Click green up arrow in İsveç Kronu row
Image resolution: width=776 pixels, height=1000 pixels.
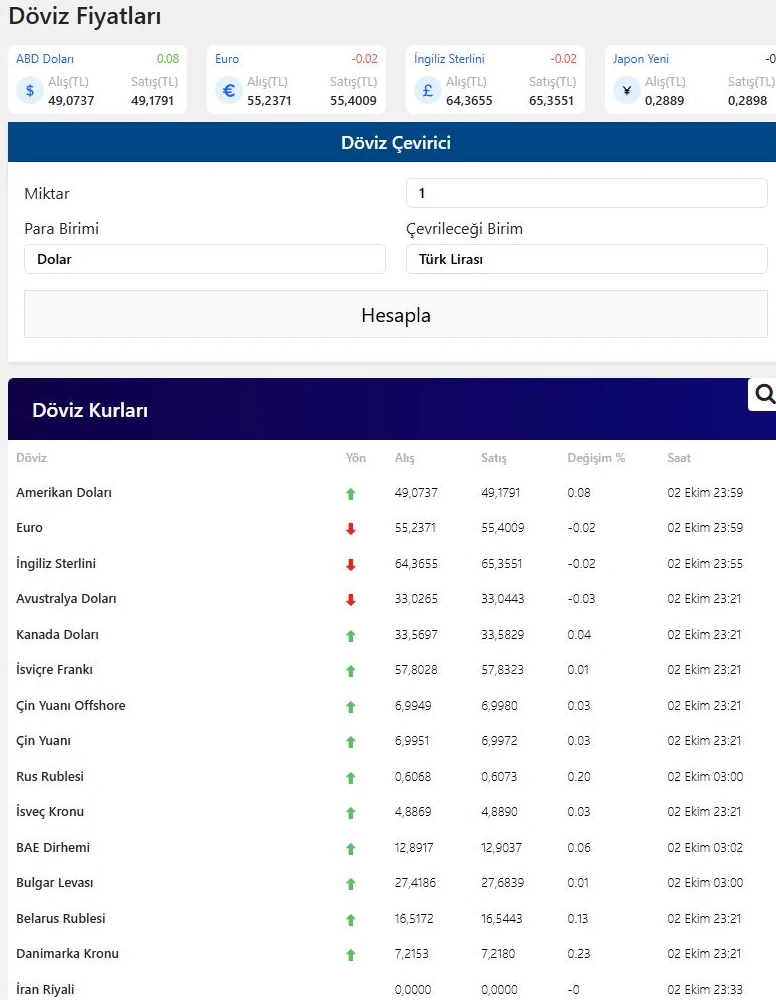[351, 812]
